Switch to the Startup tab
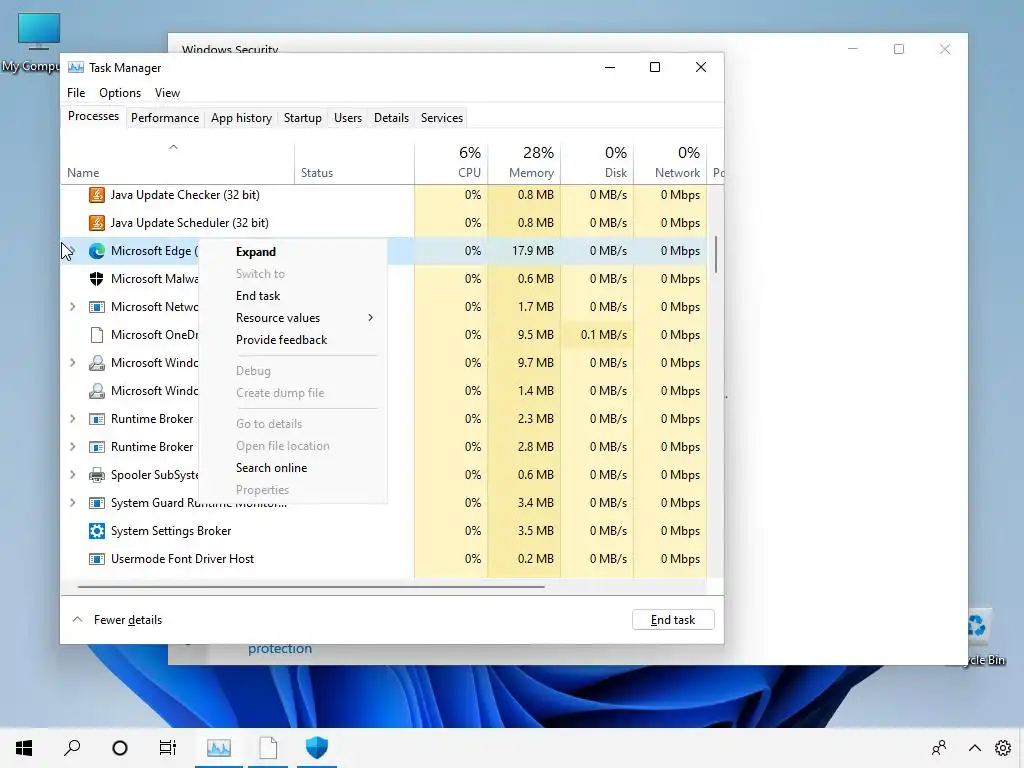The height and width of the screenshot is (768, 1024). 302,118
